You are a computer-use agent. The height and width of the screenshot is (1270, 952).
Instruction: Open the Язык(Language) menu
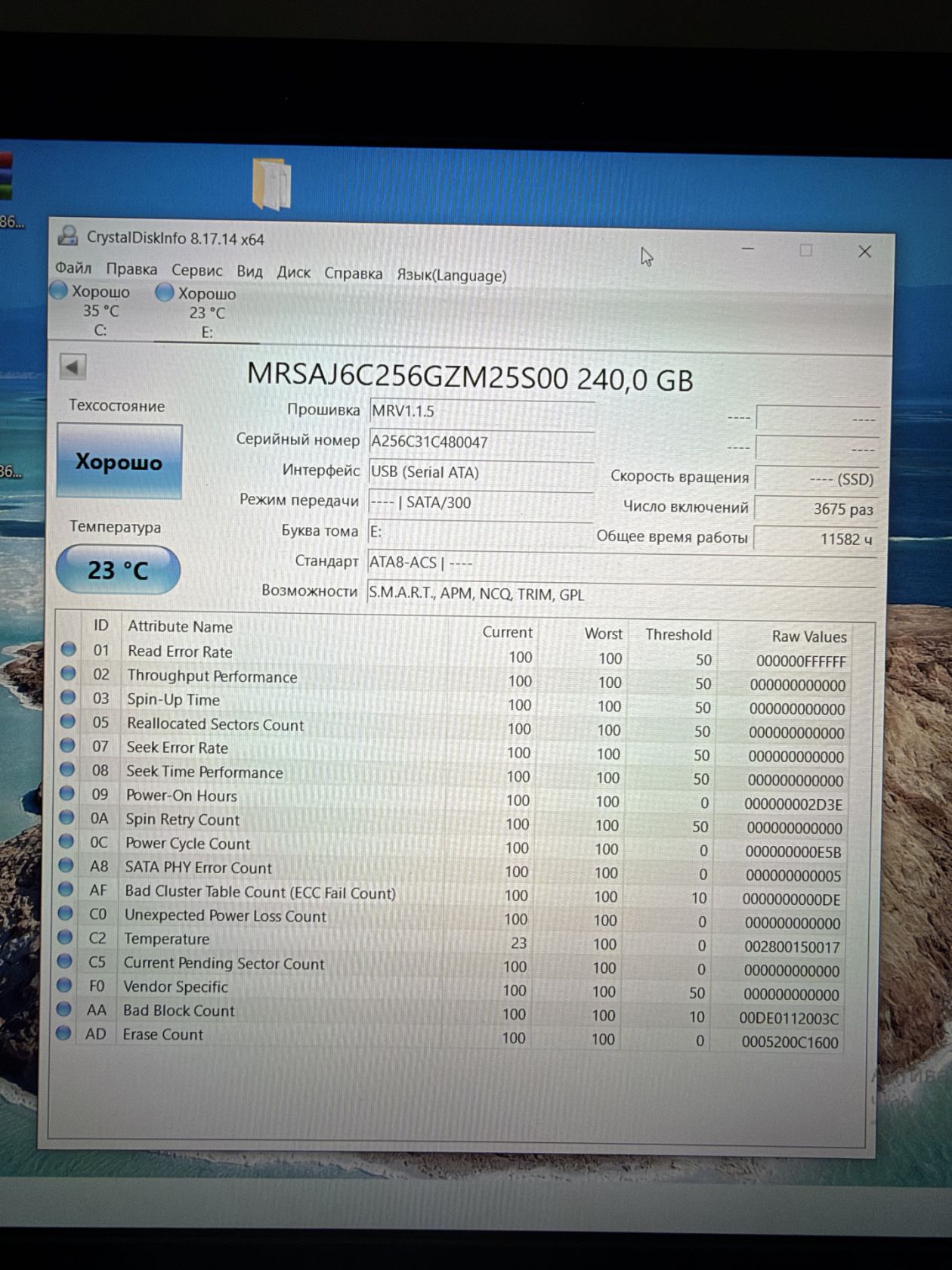pos(452,275)
